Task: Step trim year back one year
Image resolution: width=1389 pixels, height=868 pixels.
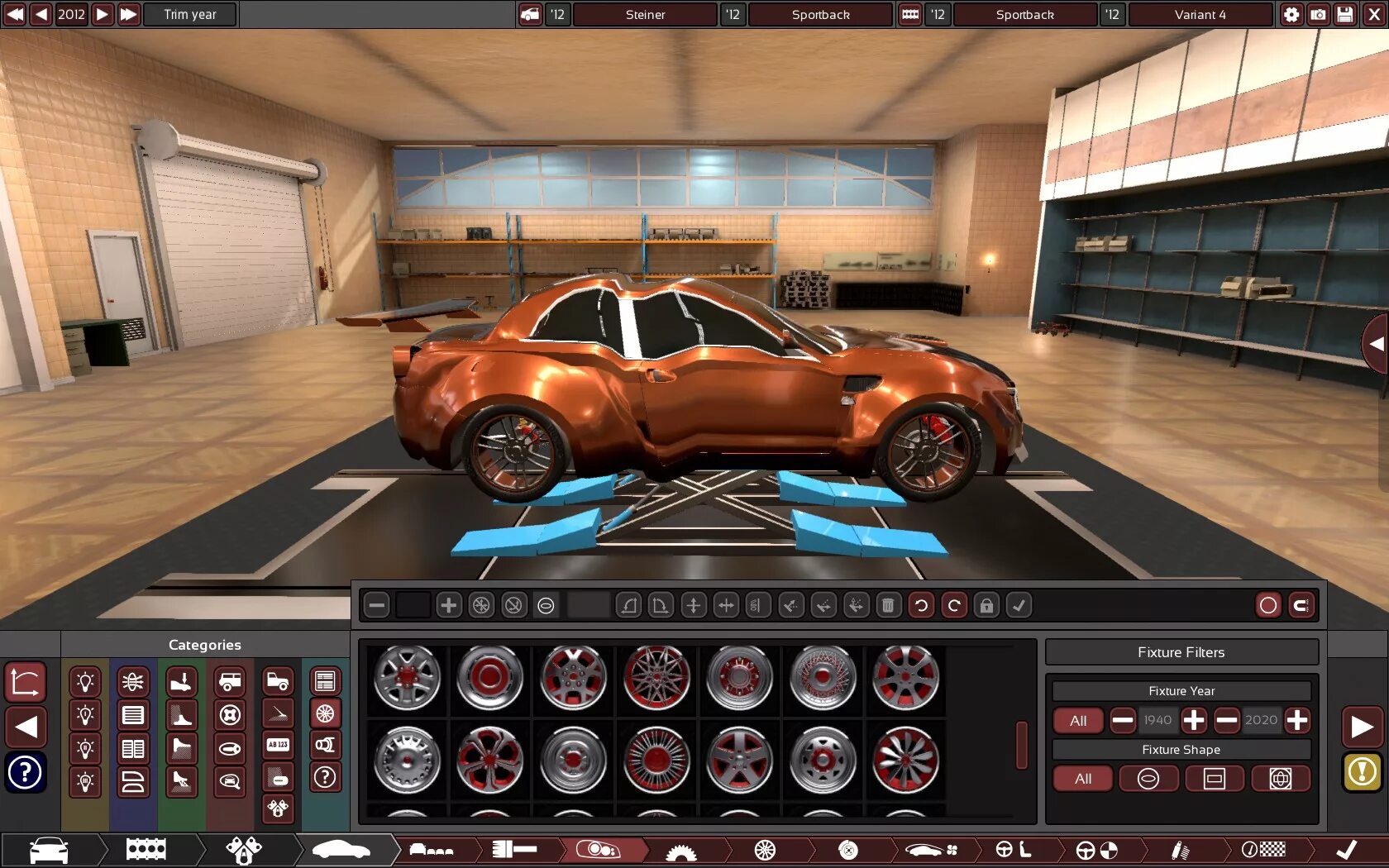Action: (x=41, y=14)
